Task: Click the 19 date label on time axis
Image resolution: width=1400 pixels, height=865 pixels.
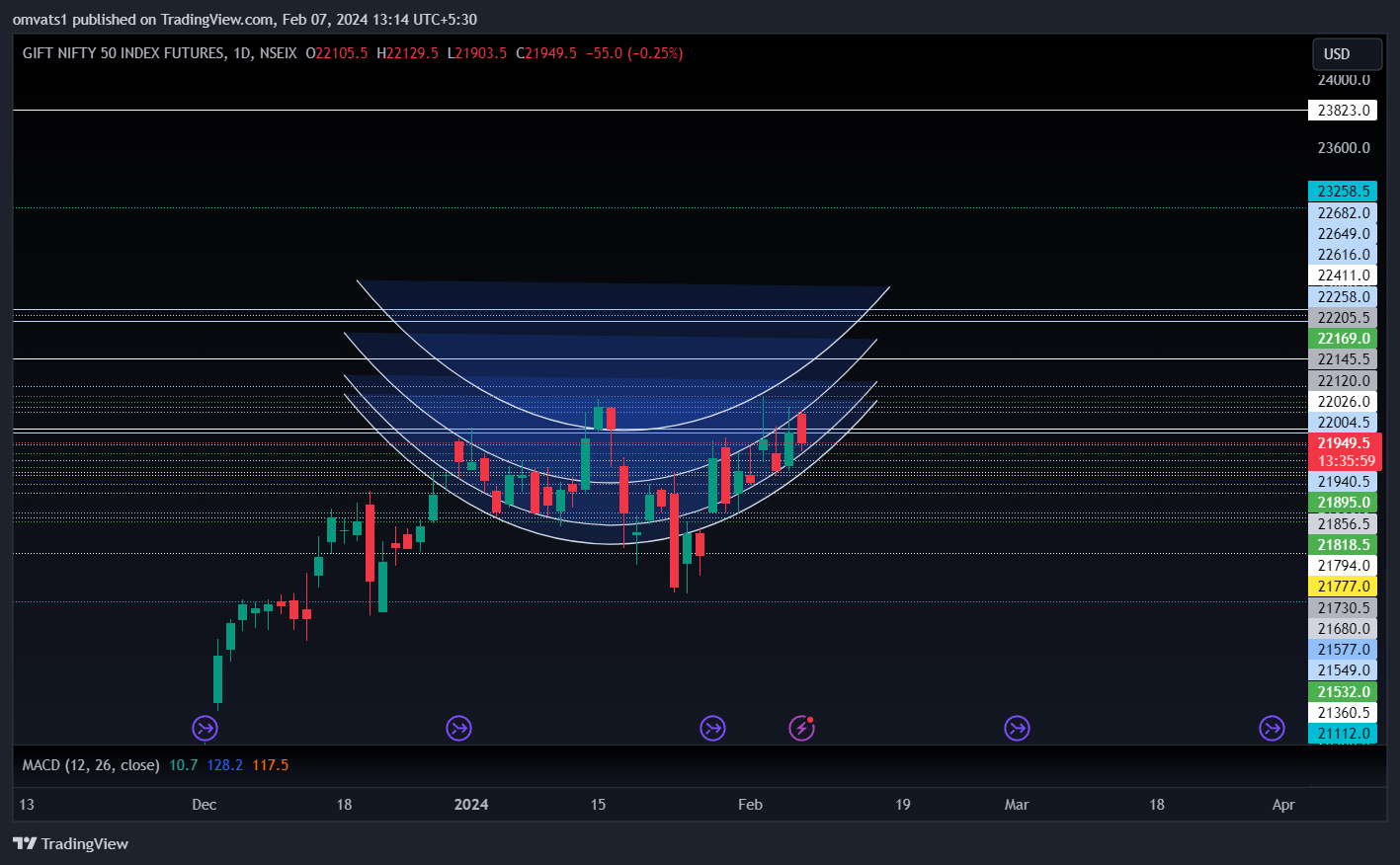Action: click(x=903, y=805)
